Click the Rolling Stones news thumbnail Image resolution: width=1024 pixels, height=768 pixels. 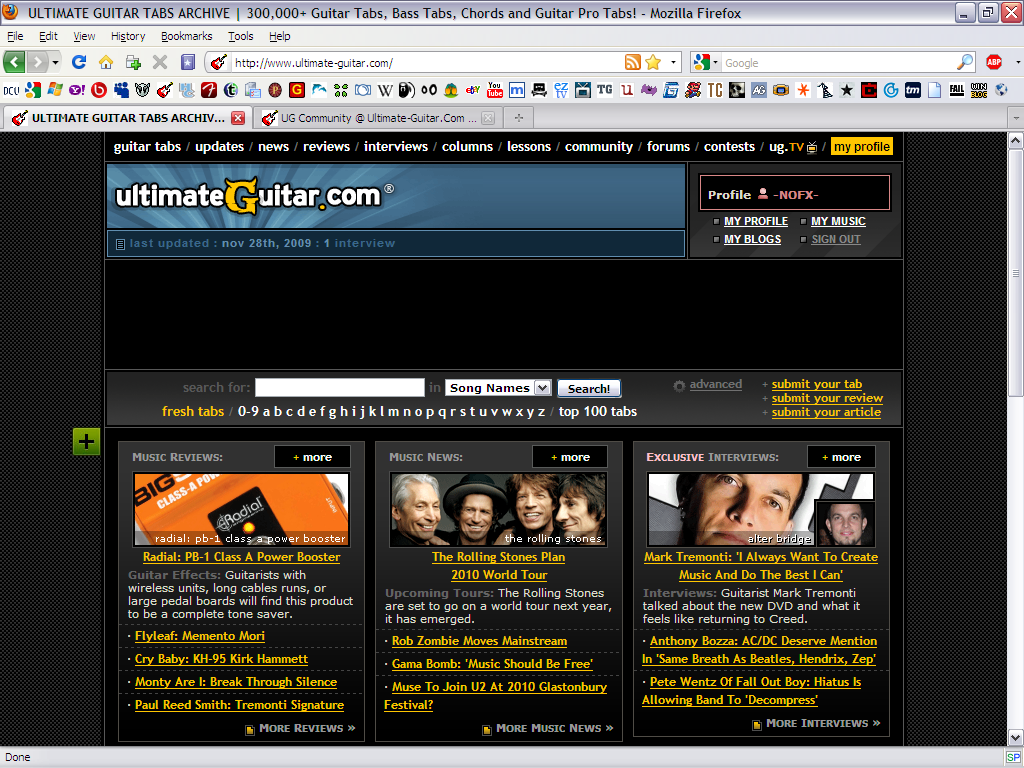(x=498, y=509)
